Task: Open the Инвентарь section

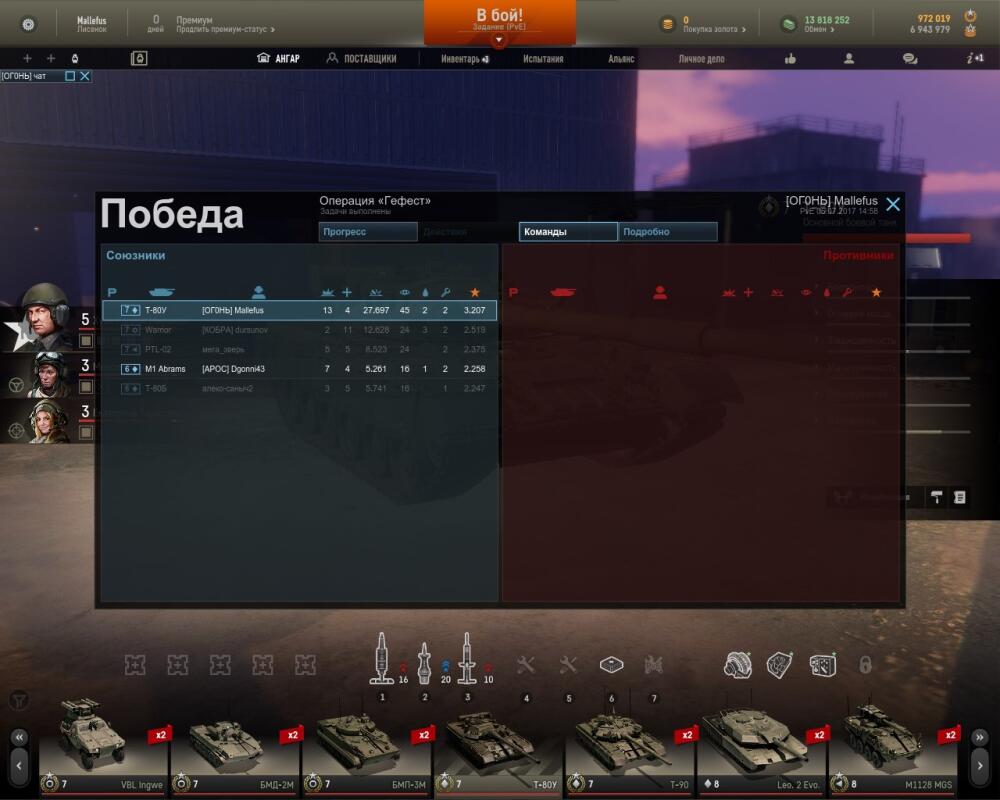Action: (x=465, y=59)
